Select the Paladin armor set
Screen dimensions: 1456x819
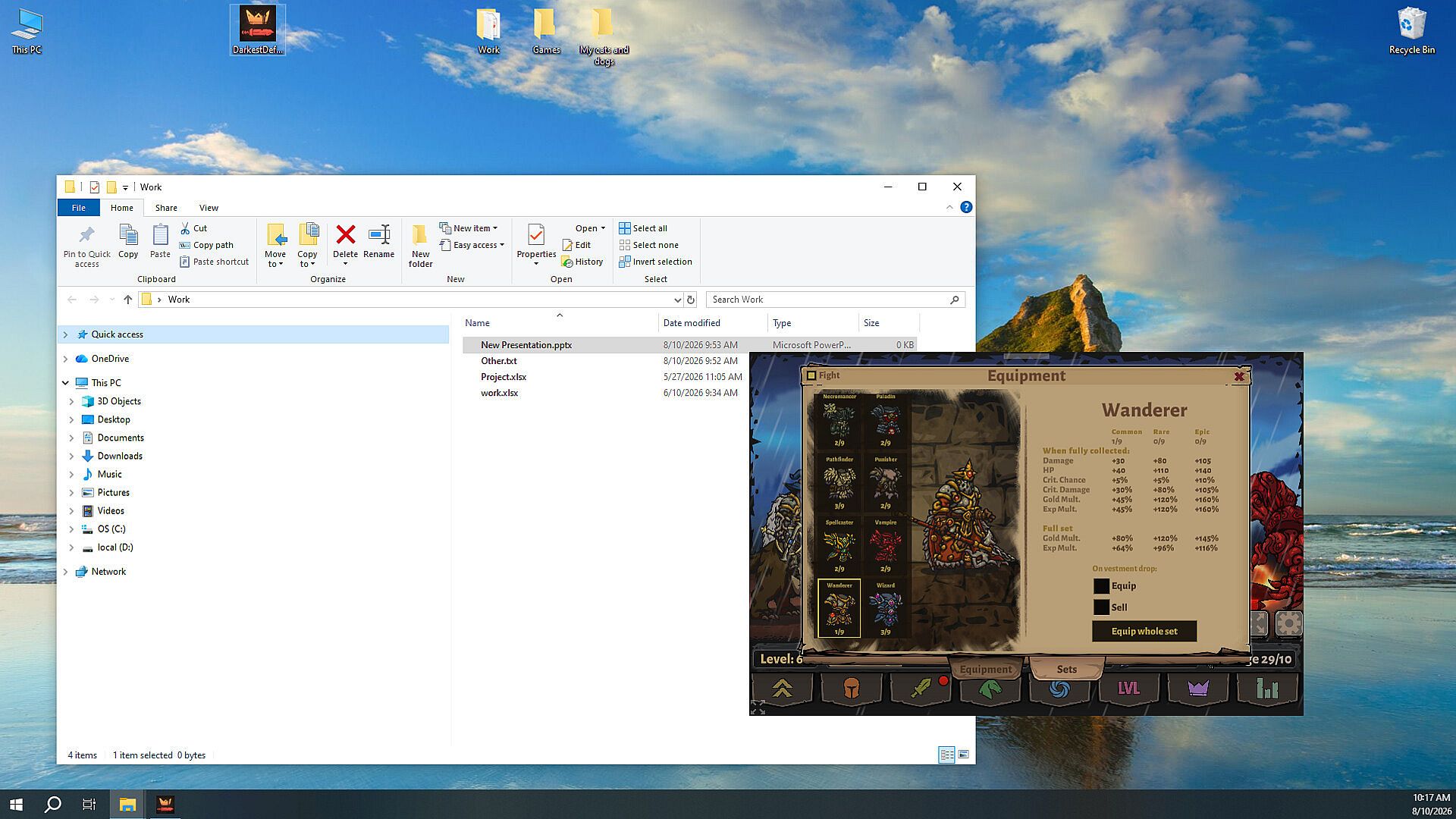[885, 420]
